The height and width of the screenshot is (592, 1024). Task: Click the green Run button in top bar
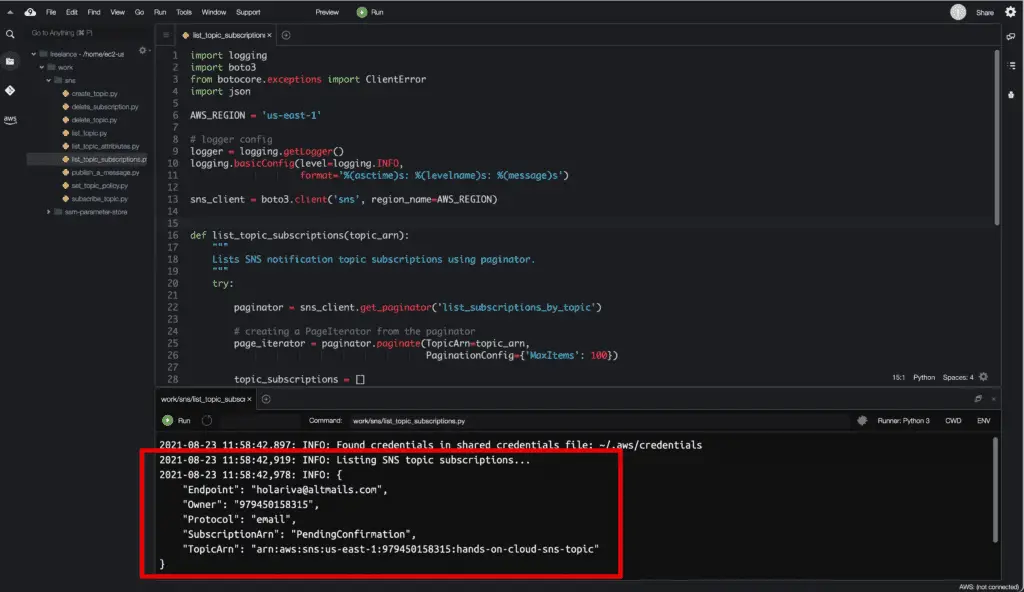[x=369, y=12]
